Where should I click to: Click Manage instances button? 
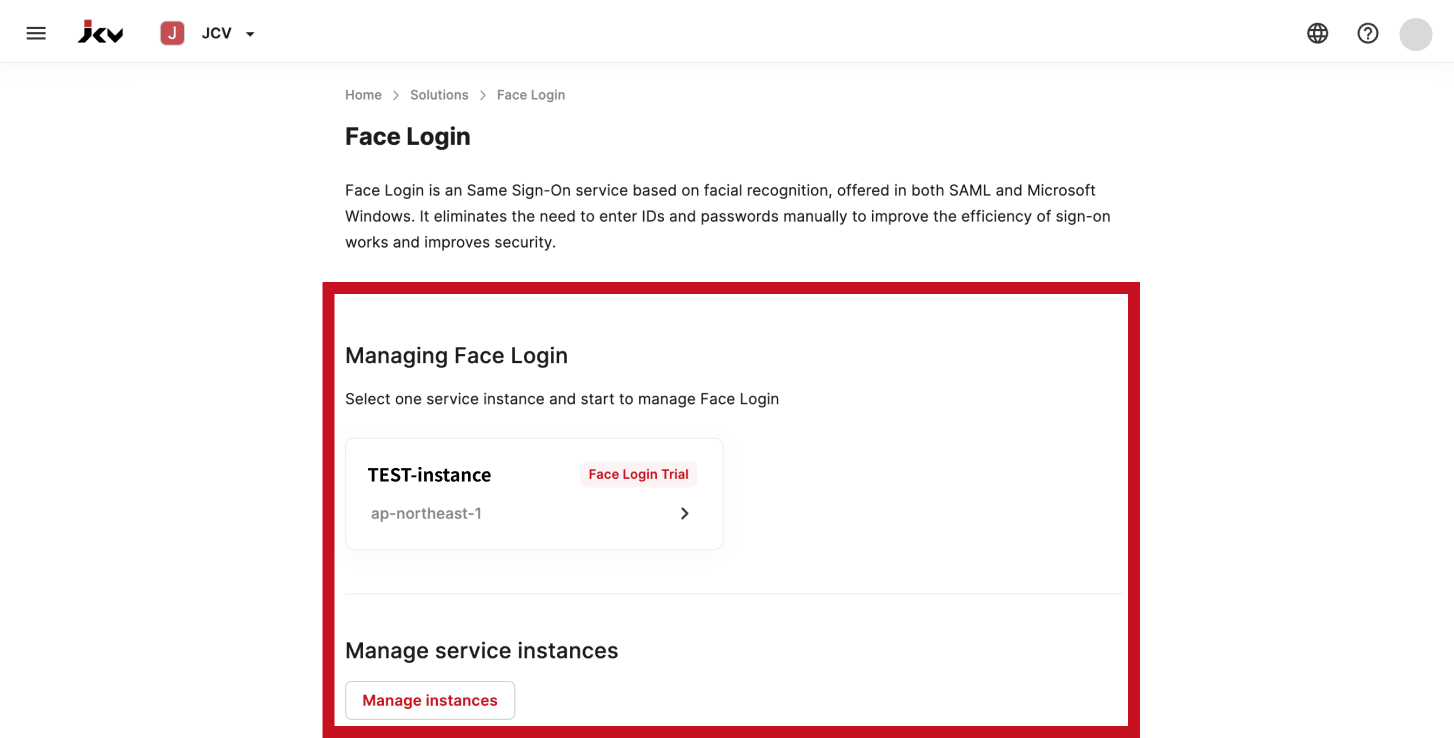click(x=430, y=700)
